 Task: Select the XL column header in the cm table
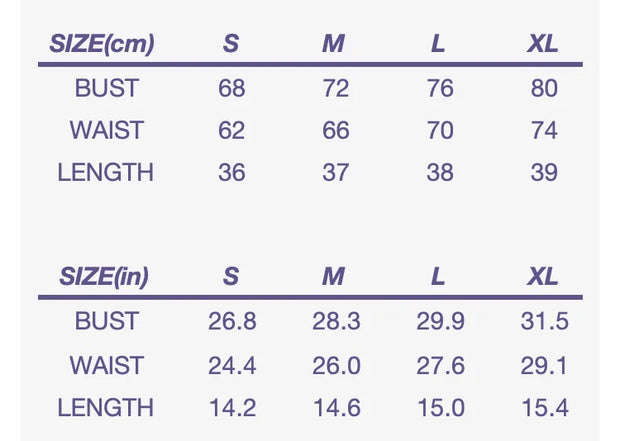(543, 44)
